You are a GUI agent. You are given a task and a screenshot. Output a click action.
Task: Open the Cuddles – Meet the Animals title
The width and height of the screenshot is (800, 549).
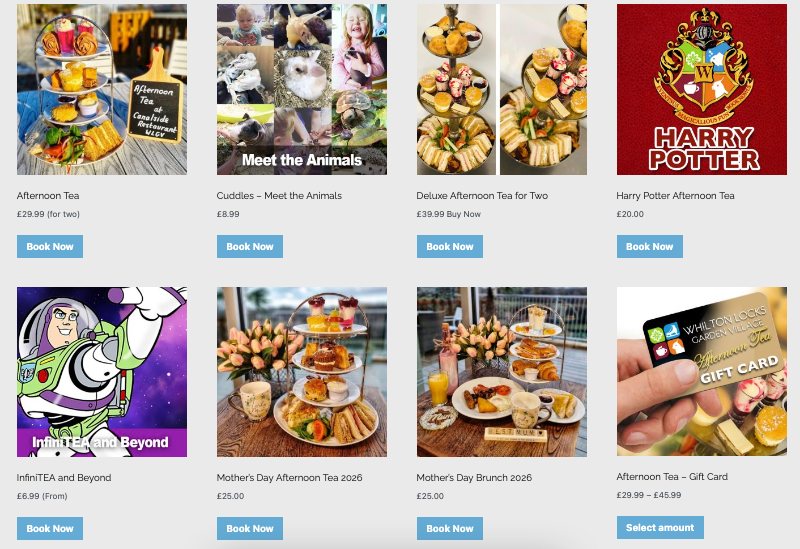click(x=279, y=195)
